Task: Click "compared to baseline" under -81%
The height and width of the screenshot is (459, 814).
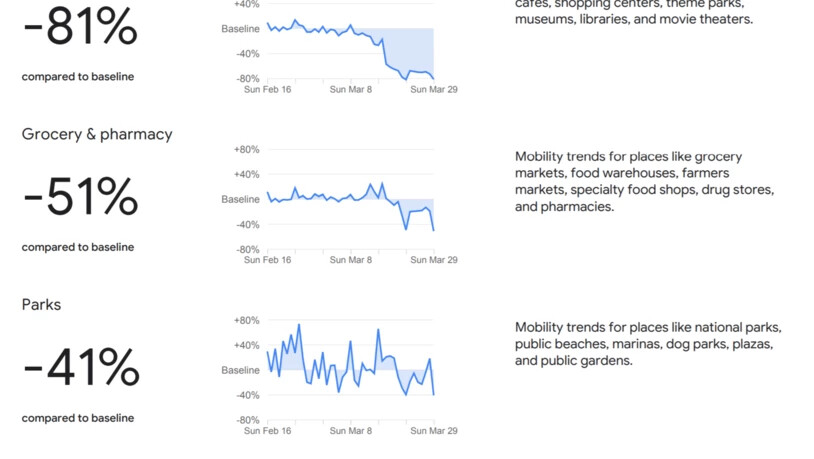Action: tap(78, 77)
